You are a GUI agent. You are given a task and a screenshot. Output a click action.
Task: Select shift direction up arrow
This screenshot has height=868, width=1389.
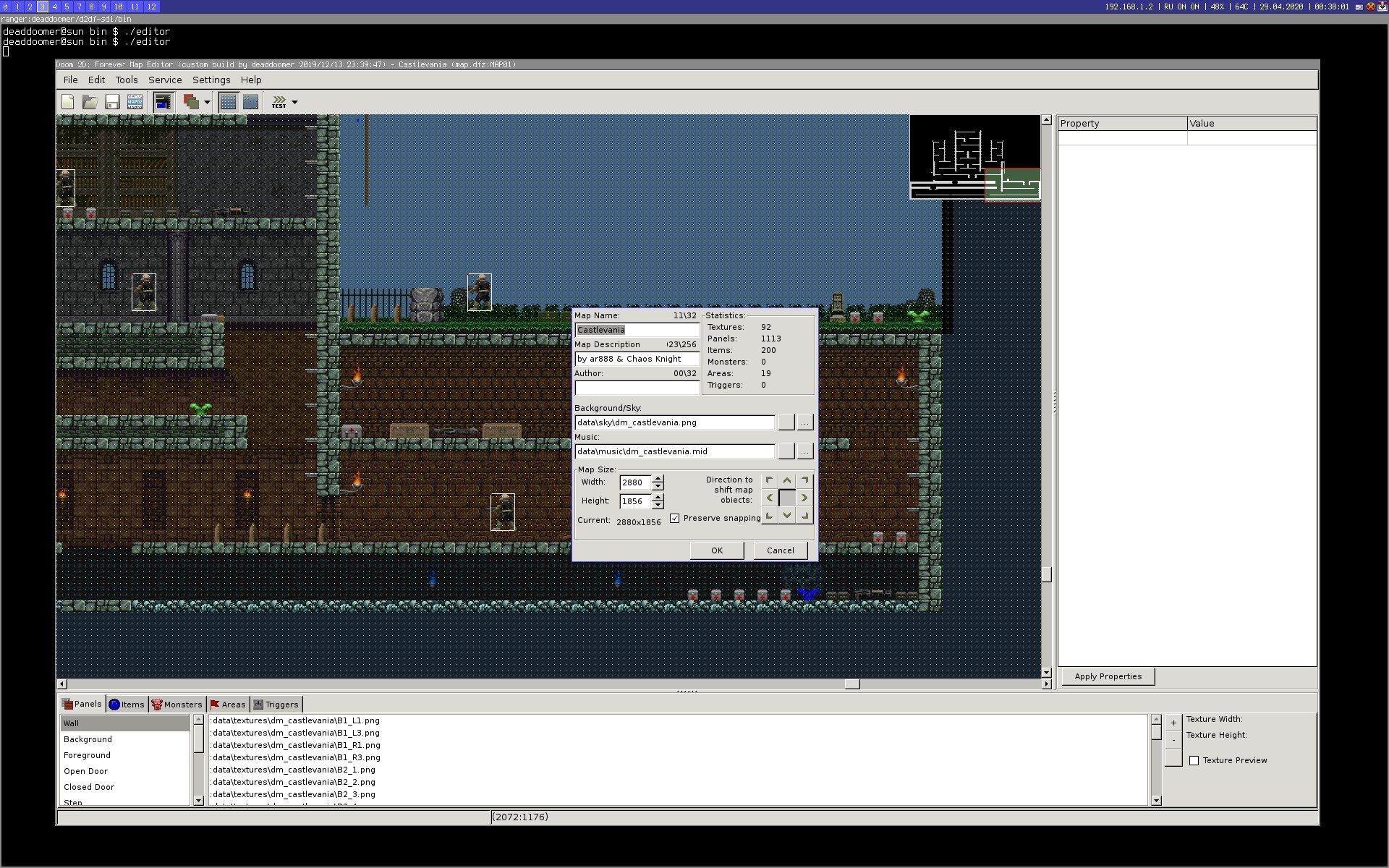click(x=787, y=480)
